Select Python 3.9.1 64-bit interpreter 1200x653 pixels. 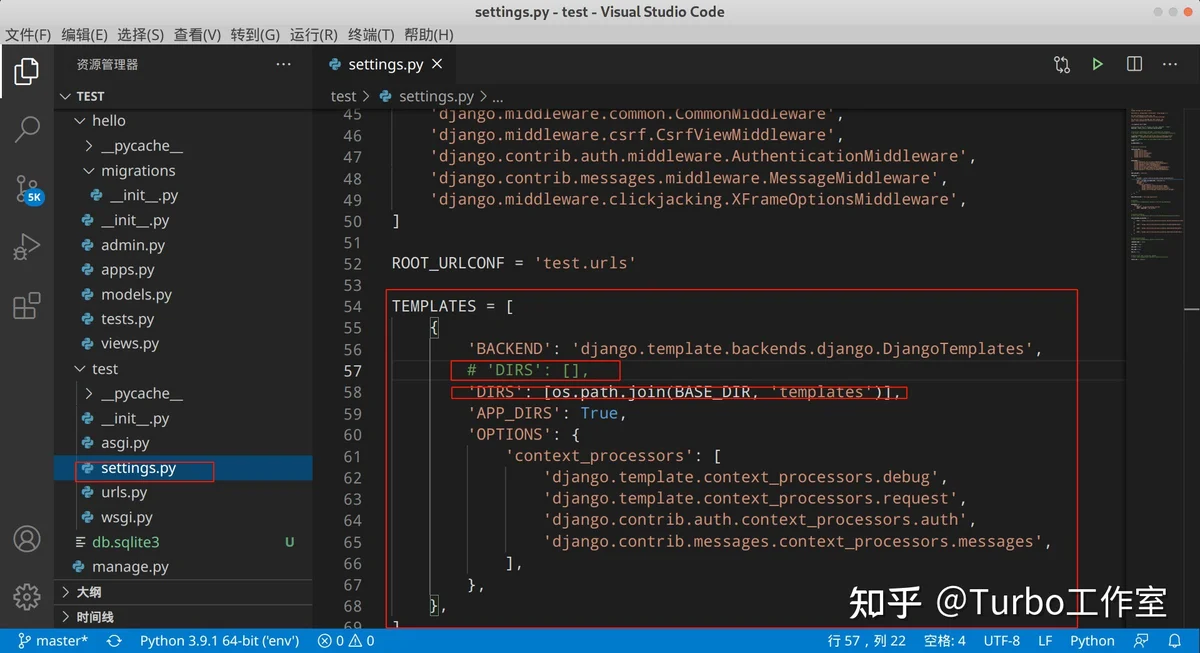click(217, 641)
